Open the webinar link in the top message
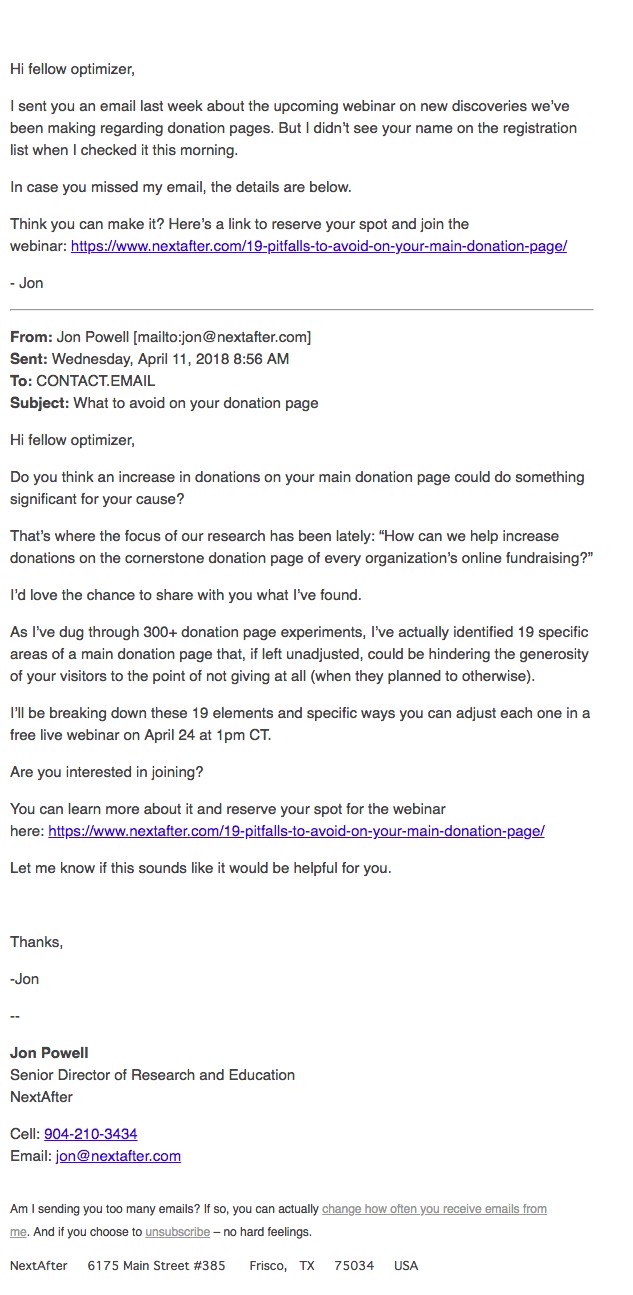 [x=318, y=246]
